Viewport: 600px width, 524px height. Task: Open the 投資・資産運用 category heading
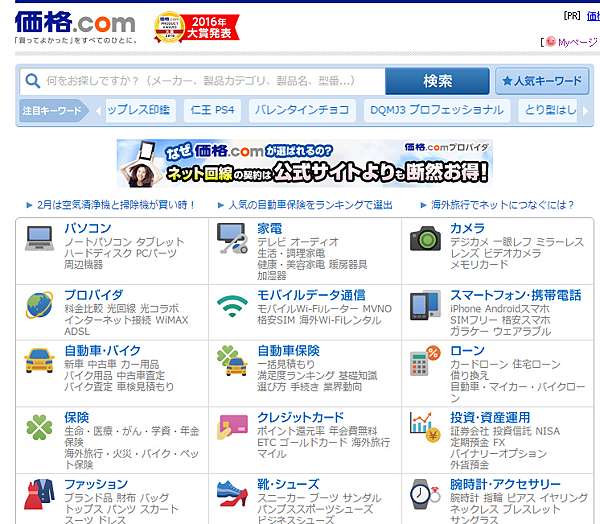pos(490,418)
